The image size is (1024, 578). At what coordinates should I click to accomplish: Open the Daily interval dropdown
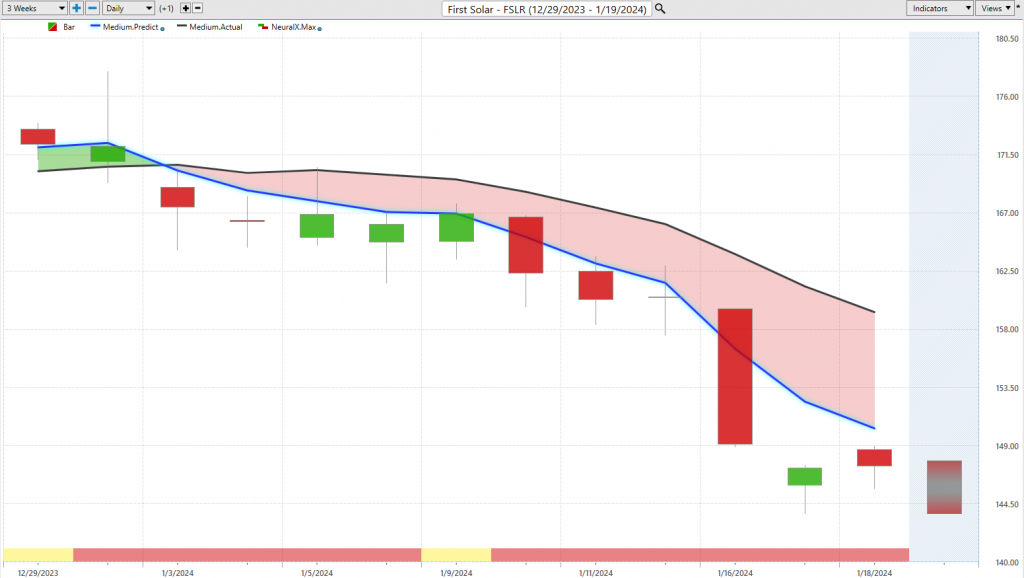coord(128,8)
